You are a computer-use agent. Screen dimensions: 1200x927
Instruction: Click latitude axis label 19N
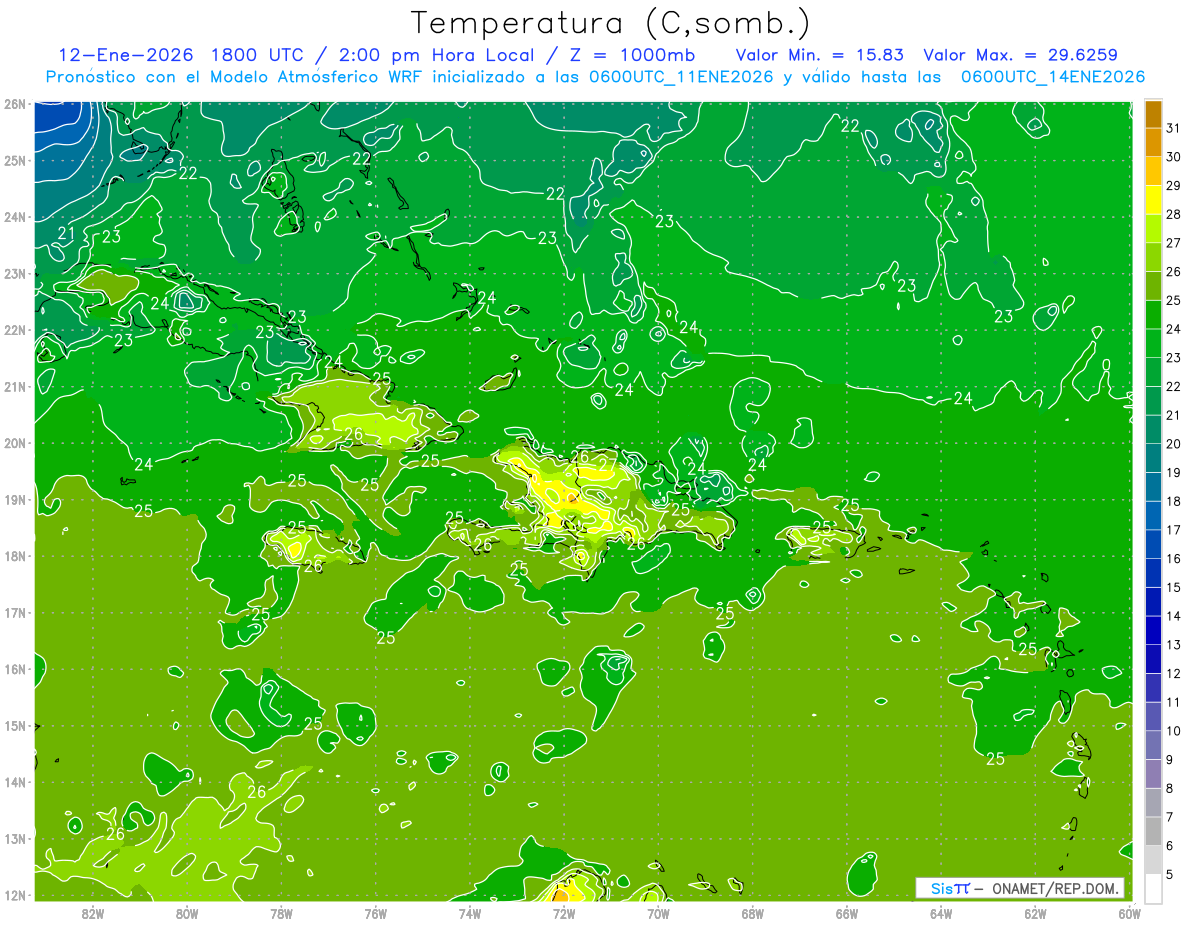tap(14, 499)
